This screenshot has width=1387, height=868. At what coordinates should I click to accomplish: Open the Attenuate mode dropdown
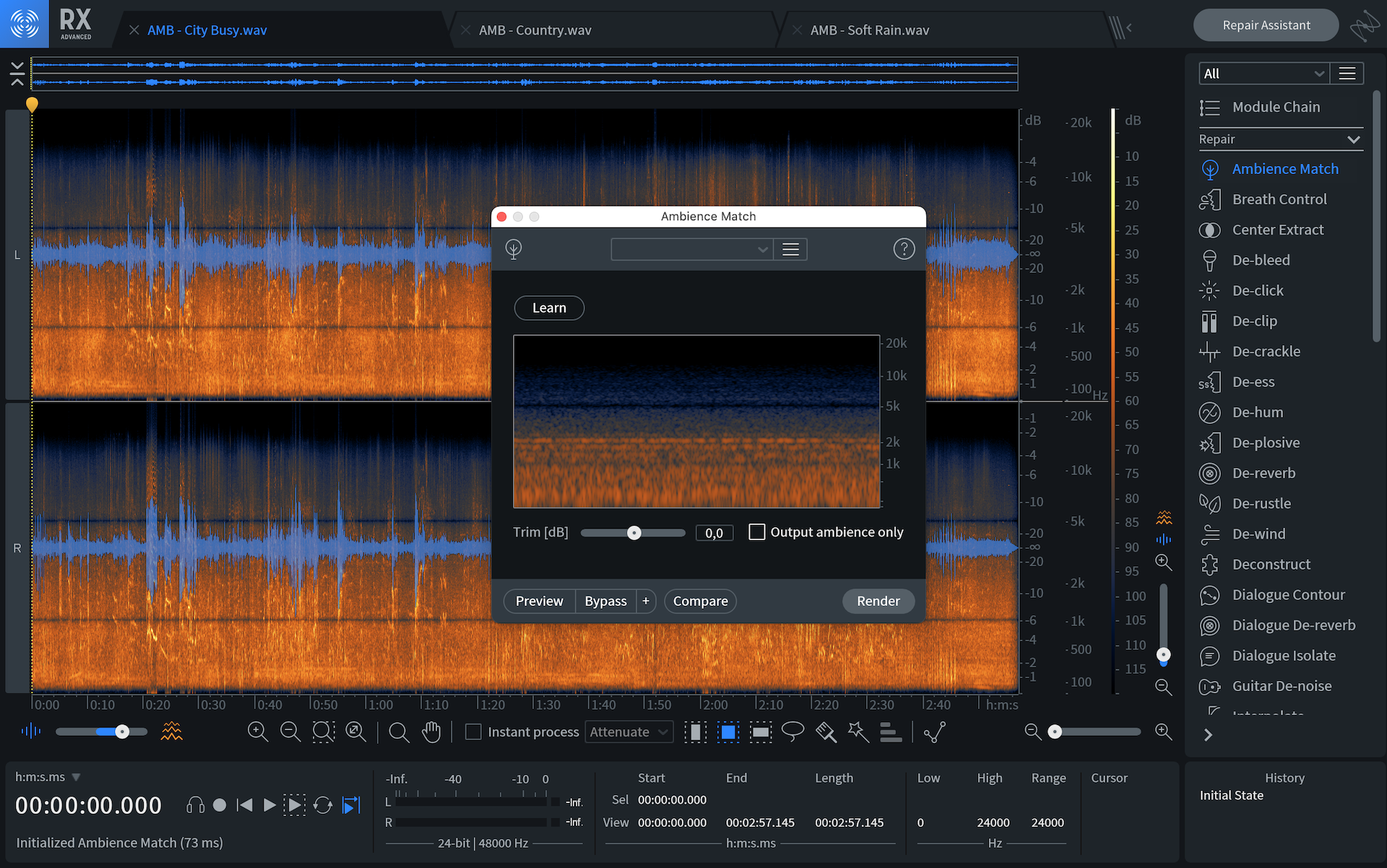tap(628, 732)
